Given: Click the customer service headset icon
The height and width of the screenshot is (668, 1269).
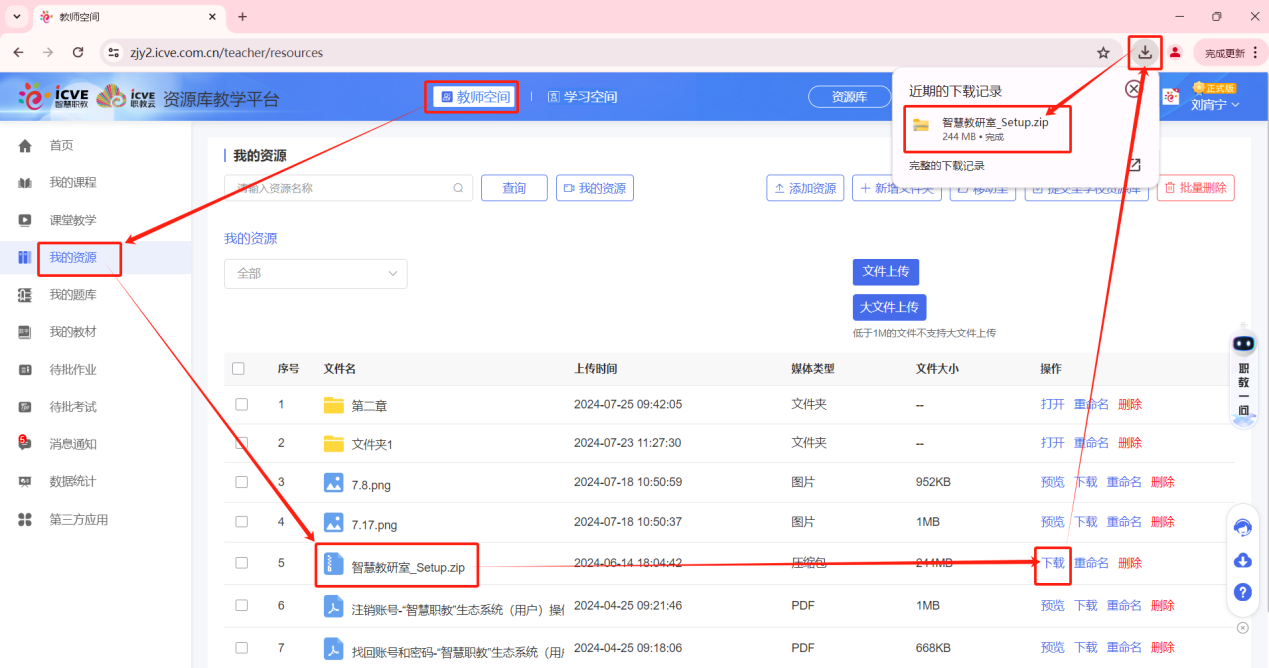Looking at the screenshot, I should (x=1243, y=527).
